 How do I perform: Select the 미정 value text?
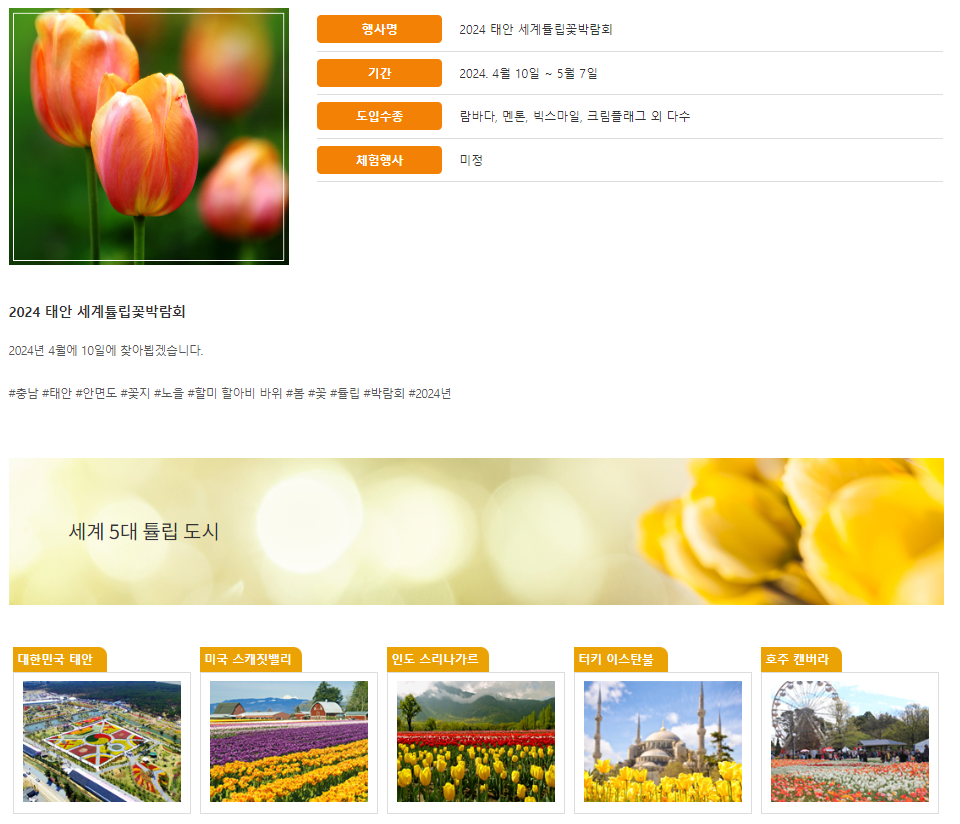(471, 160)
